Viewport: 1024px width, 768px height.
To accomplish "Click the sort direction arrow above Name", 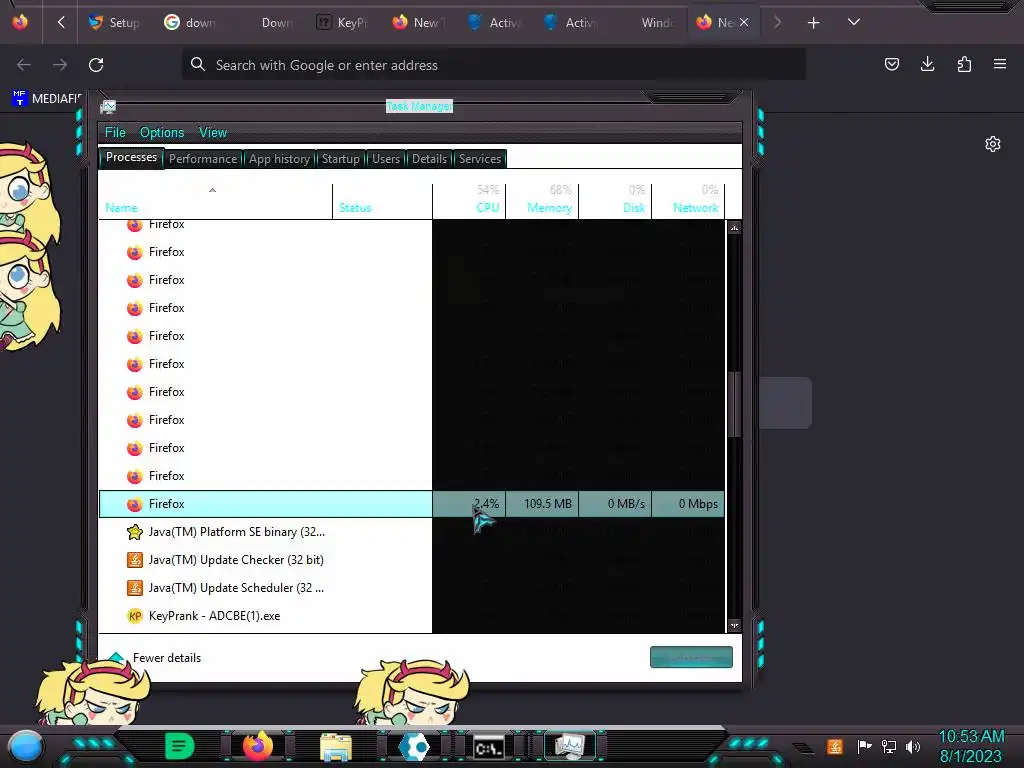I will [212, 190].
